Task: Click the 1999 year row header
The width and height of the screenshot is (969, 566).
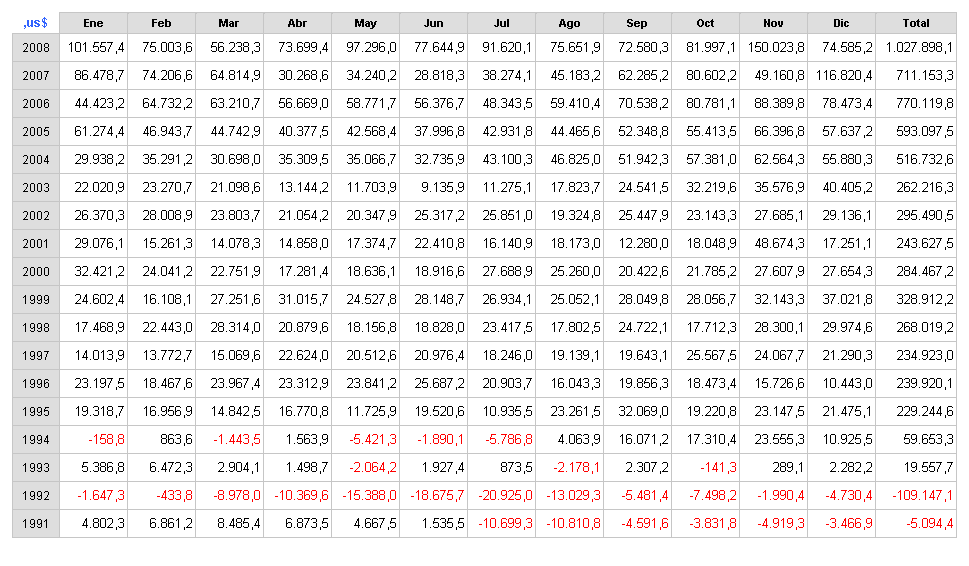Action: click(36, 300)
